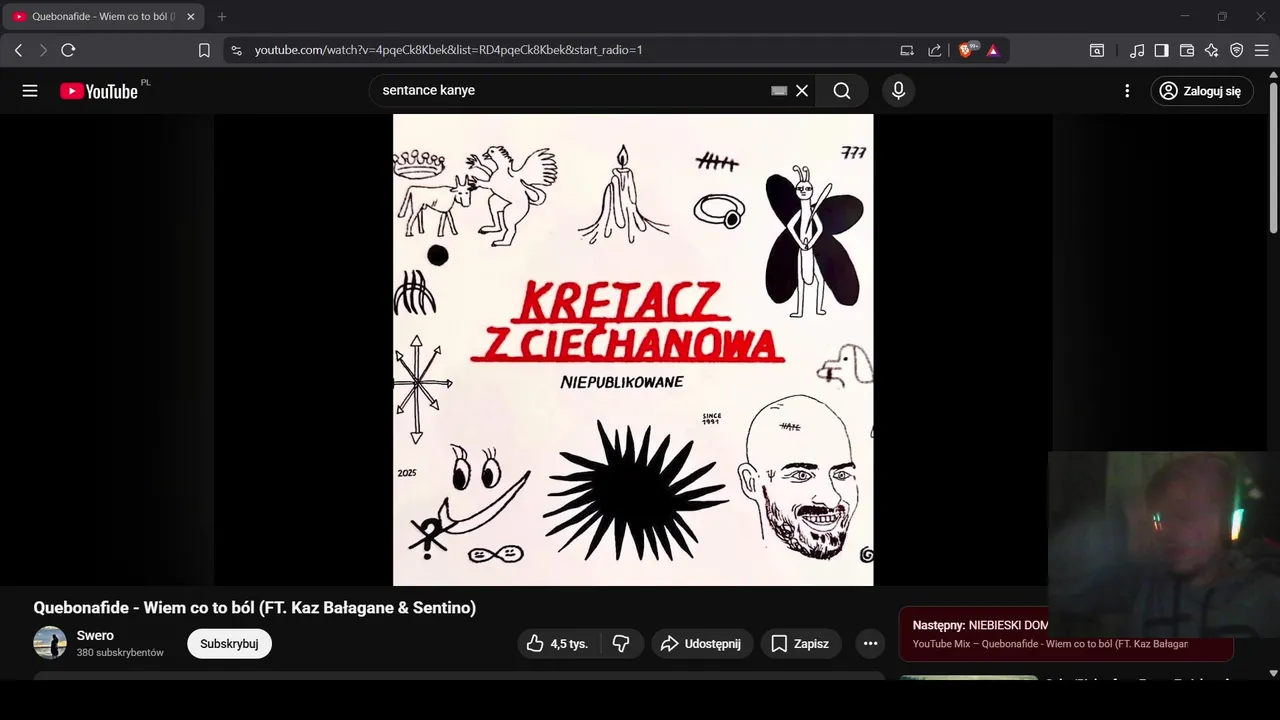Select the Quebonafide - Wiem co to ból tab

[103, 17]
